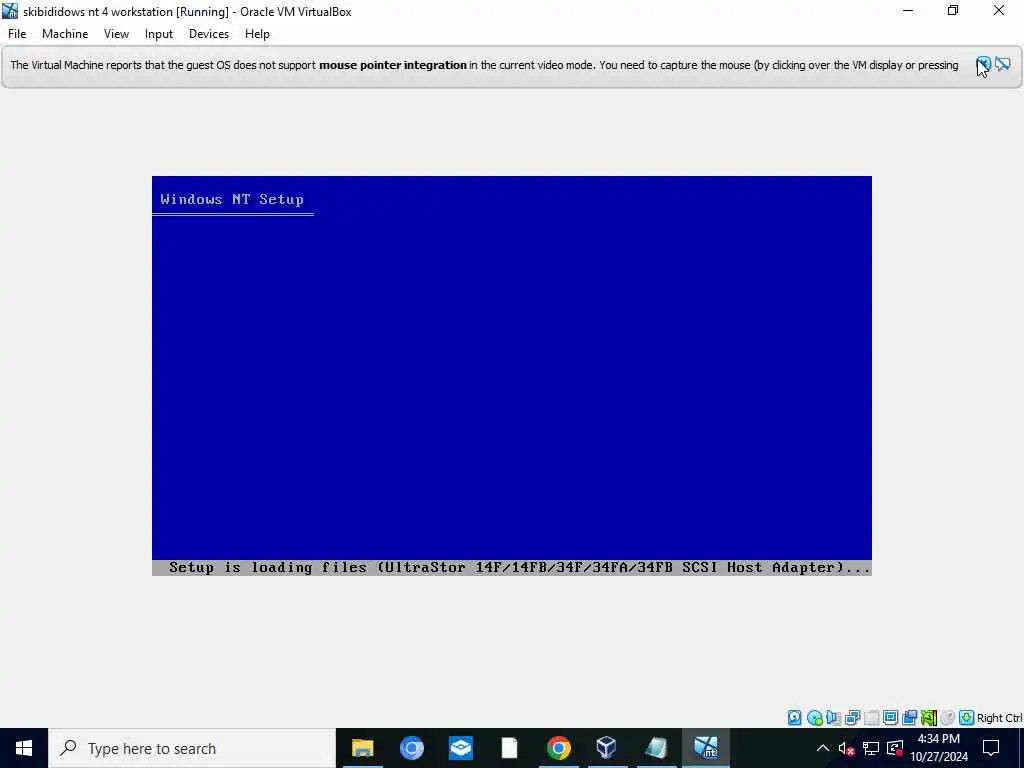This screenshot has width=1024, height=768.
Task: Click the keyboard capture host key indicator
Action: click(x=967, y=718)
